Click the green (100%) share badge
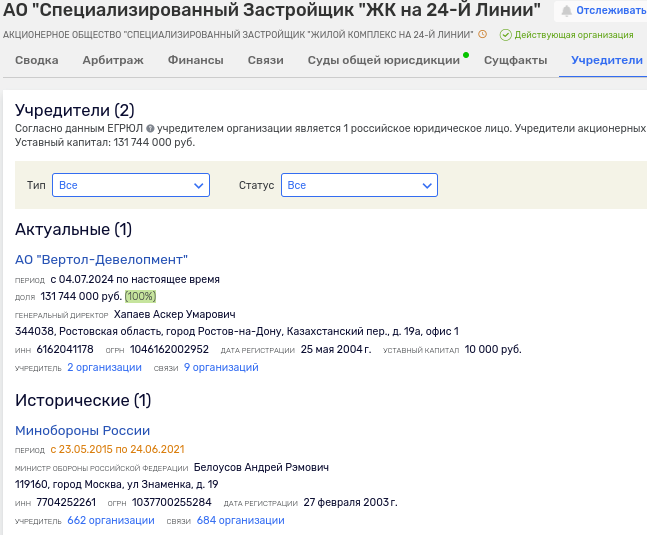The width and height of the screenshot is (647, 535). tap(140, 297)
